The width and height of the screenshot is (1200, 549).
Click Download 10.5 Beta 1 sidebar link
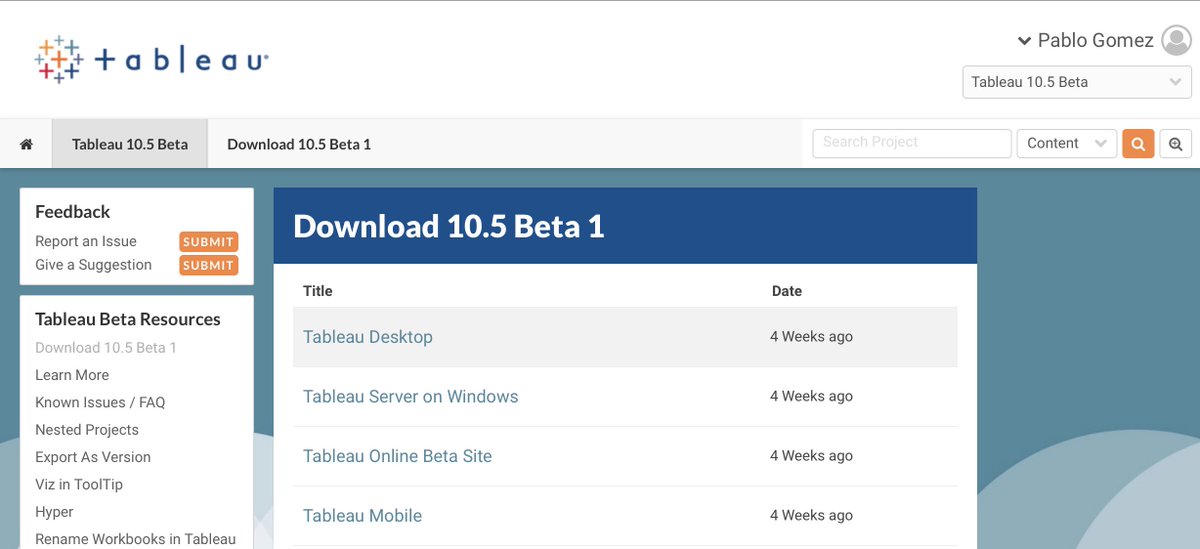coord(106,348)
